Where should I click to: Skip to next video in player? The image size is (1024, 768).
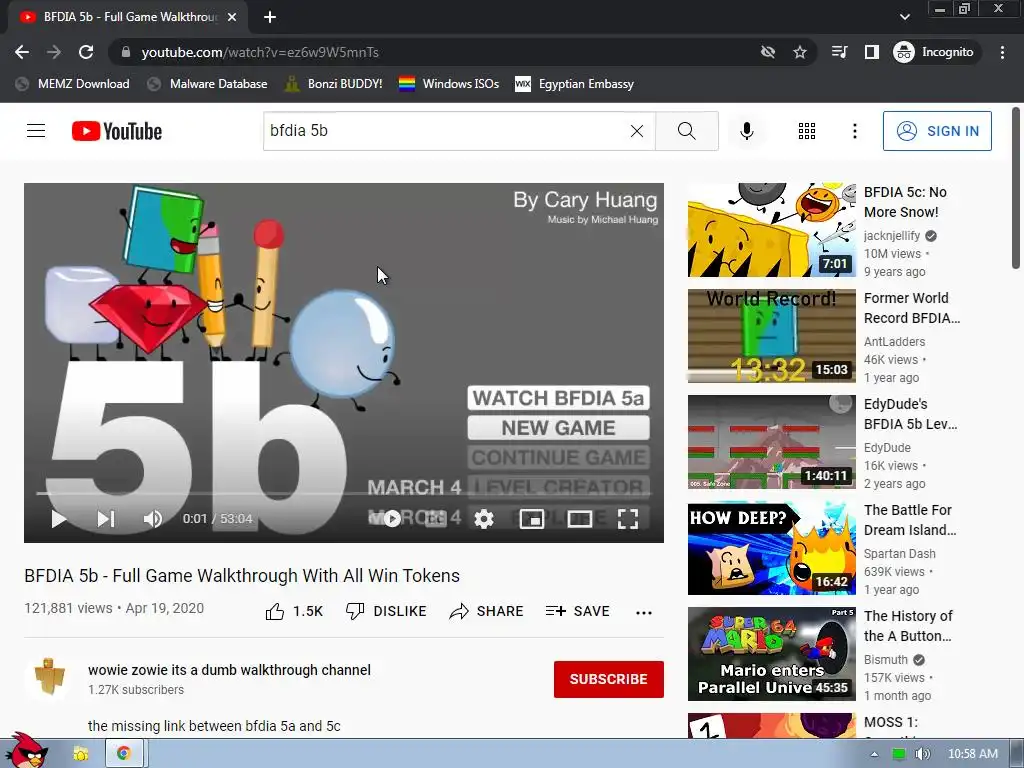coord(106,519)
